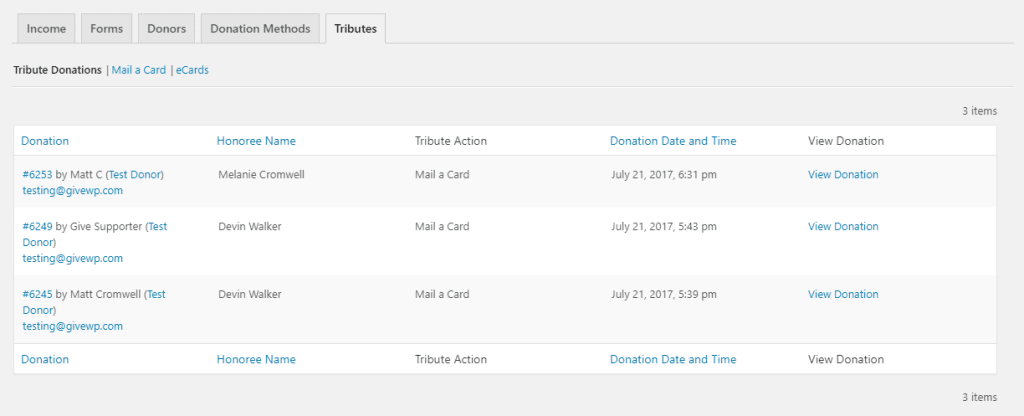Viewport: 1024px width, 416px height.
Task: Select date July 21, 2017, 6:31 pm
Action: tap(664, 174)
